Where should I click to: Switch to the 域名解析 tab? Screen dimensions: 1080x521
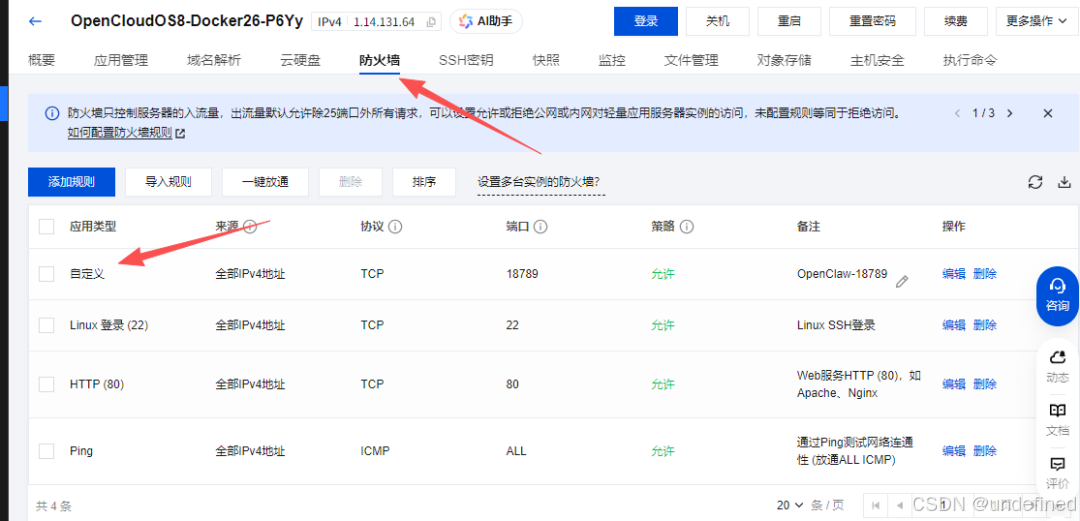[214, 61]
